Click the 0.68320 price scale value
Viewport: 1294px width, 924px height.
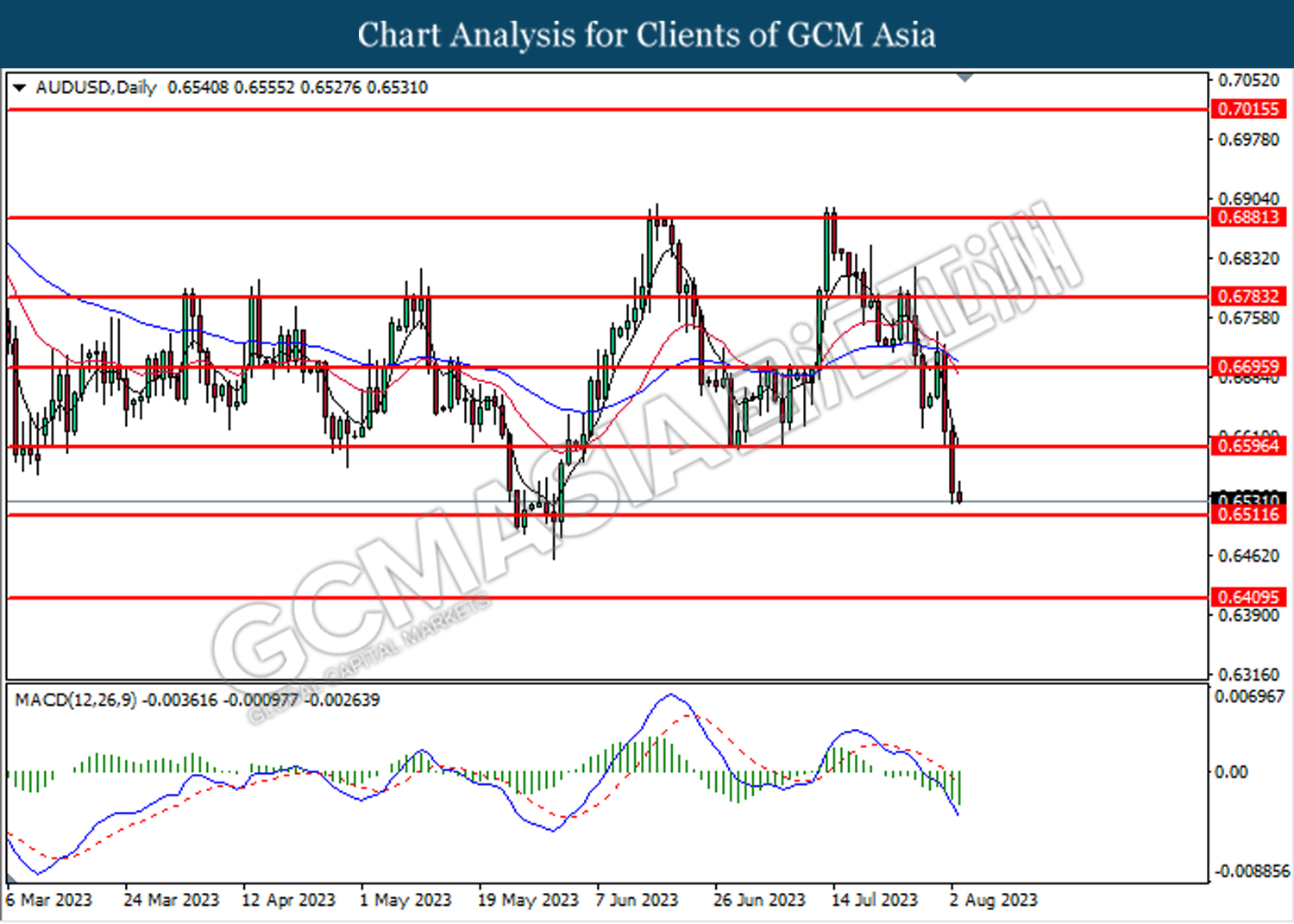(x=1248, y=259)
